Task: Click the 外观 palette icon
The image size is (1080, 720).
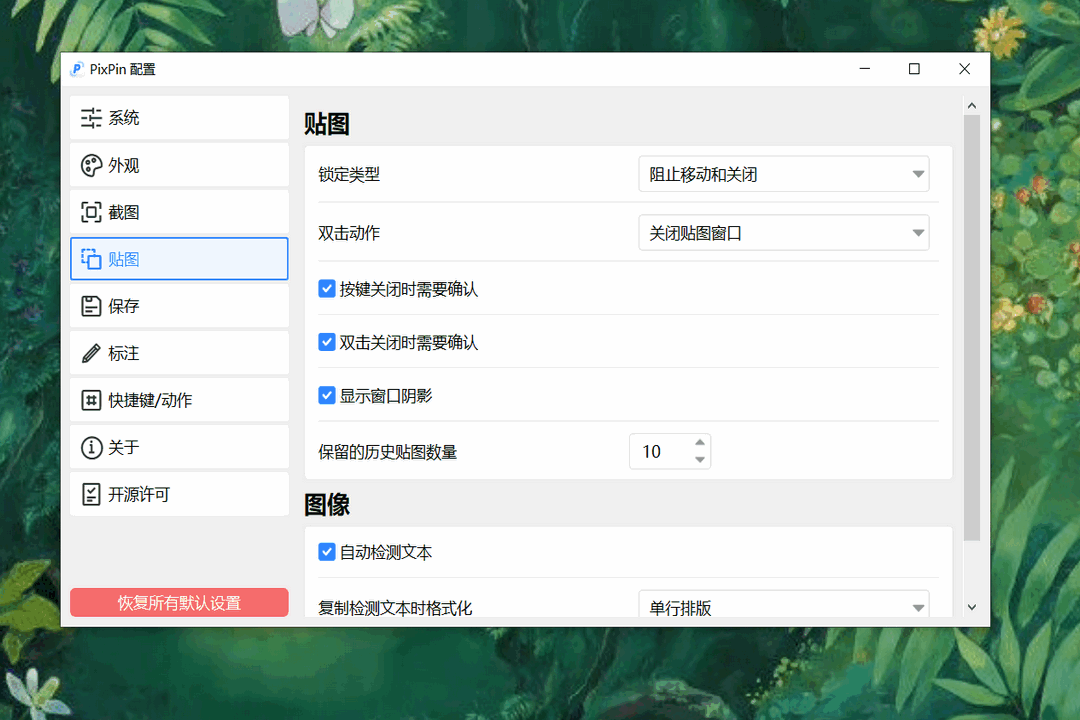Action: [91, 165]
